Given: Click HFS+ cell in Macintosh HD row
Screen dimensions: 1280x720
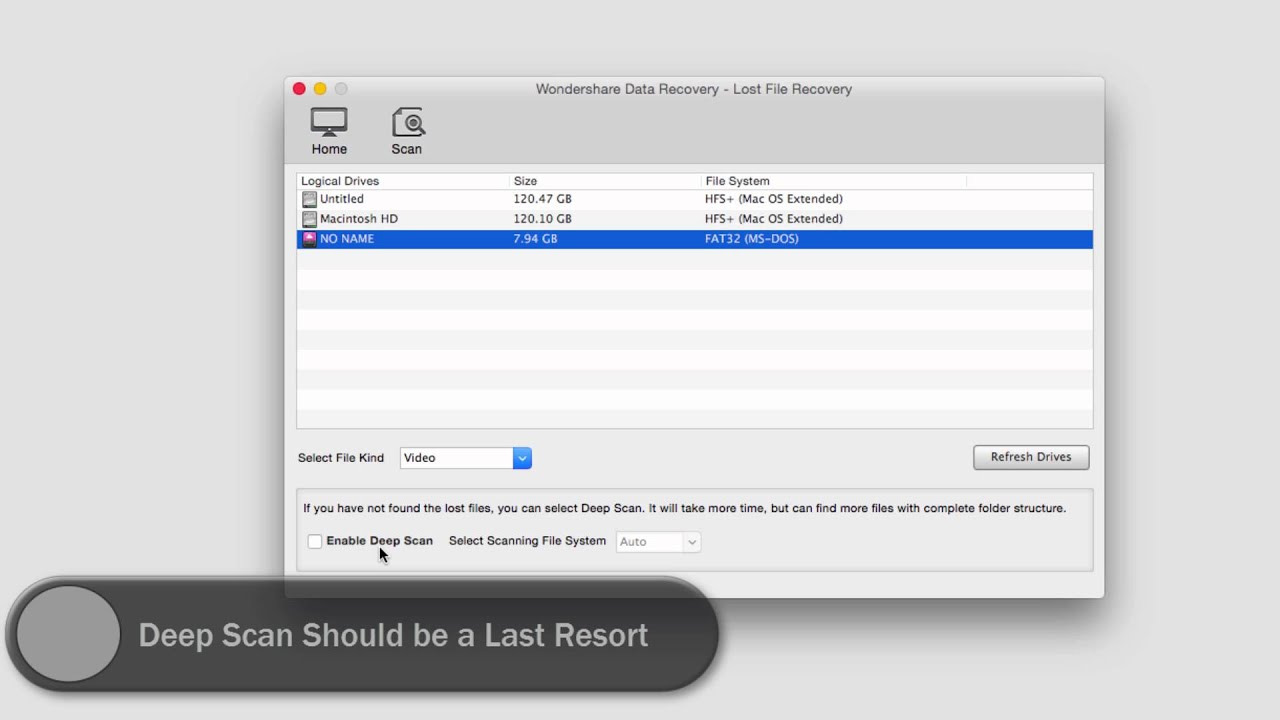Looking at the screenshot, I should click(x=773, y=219).
